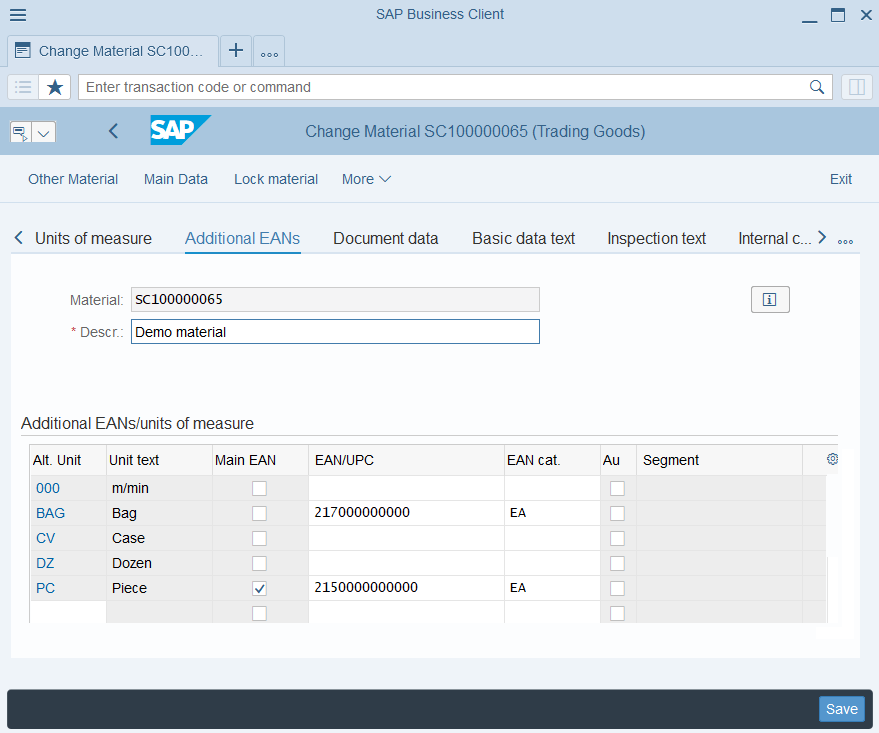Screen dimensions: 879x733
Task: Click the PC alternative unit link
Action: 45,588
